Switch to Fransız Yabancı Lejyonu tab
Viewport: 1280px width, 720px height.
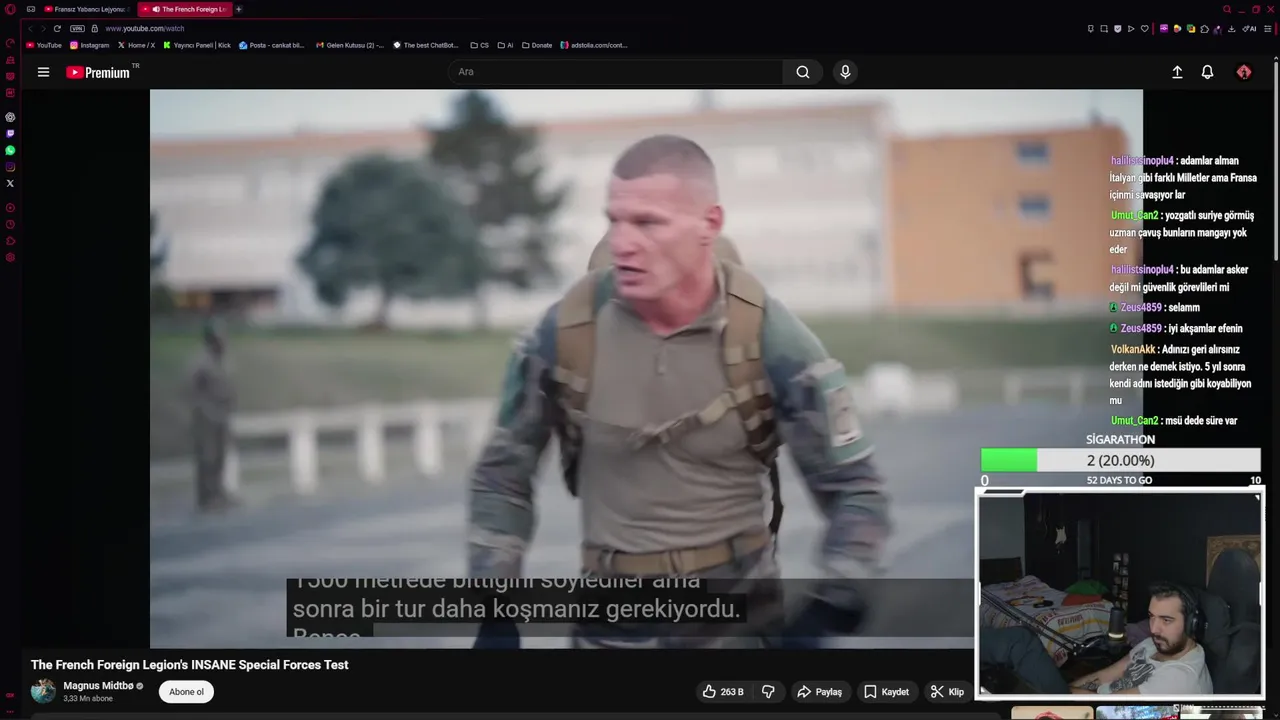(85, 9)
